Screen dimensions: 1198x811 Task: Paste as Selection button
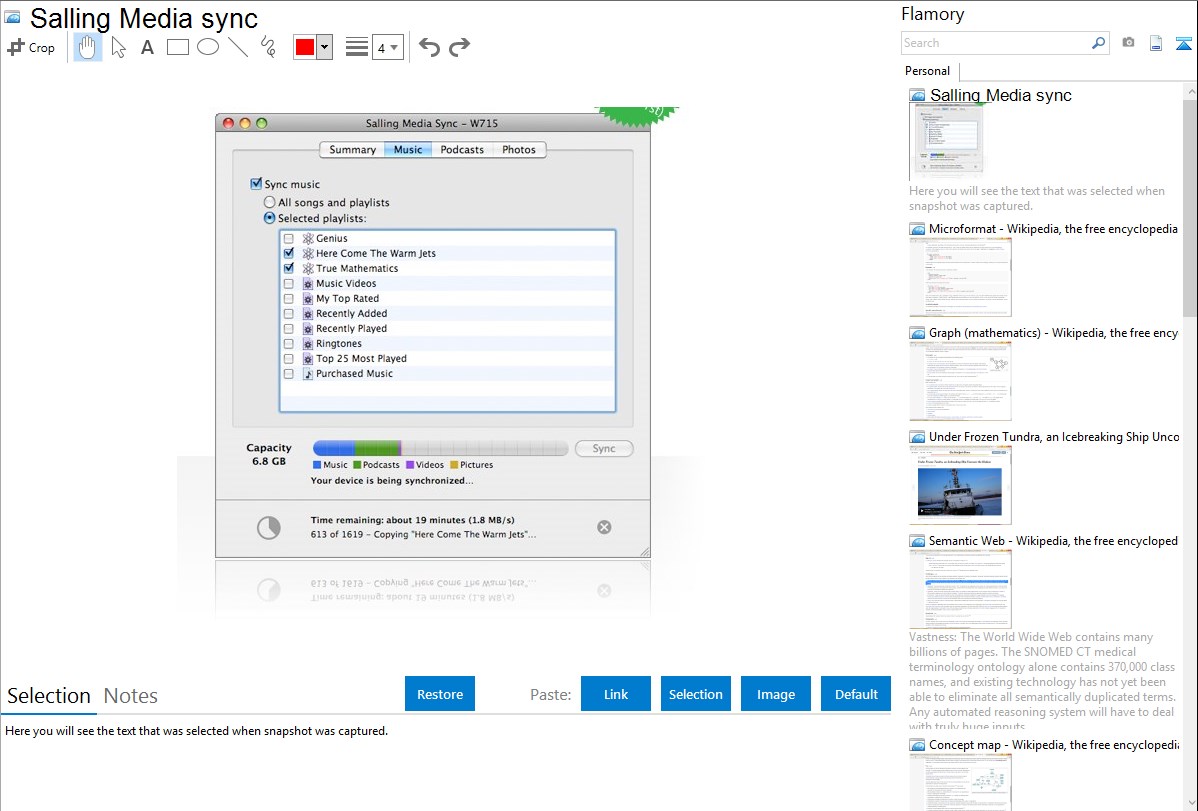click(696, 694)
